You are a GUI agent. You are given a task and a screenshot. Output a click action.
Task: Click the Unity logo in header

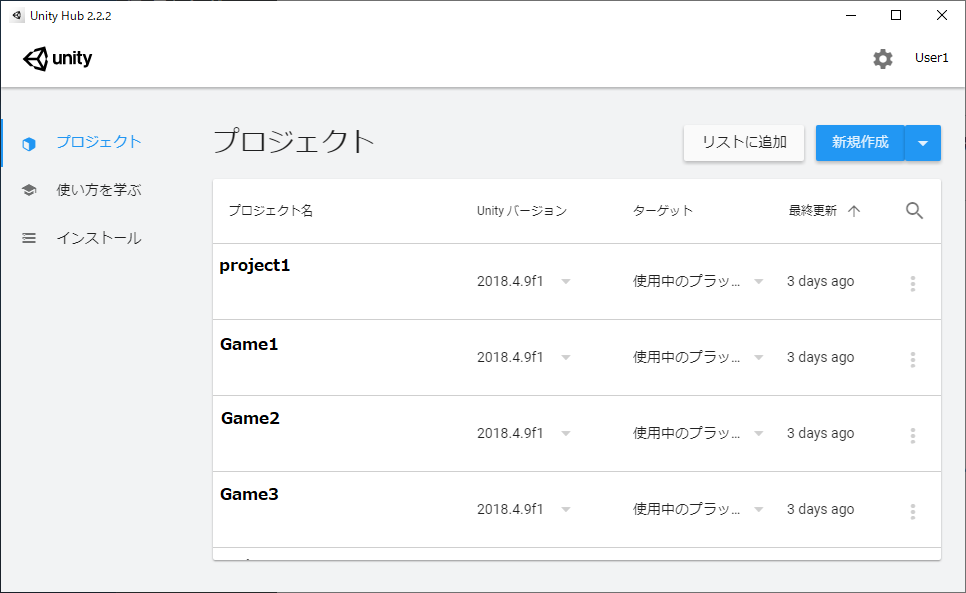point(57,59)
